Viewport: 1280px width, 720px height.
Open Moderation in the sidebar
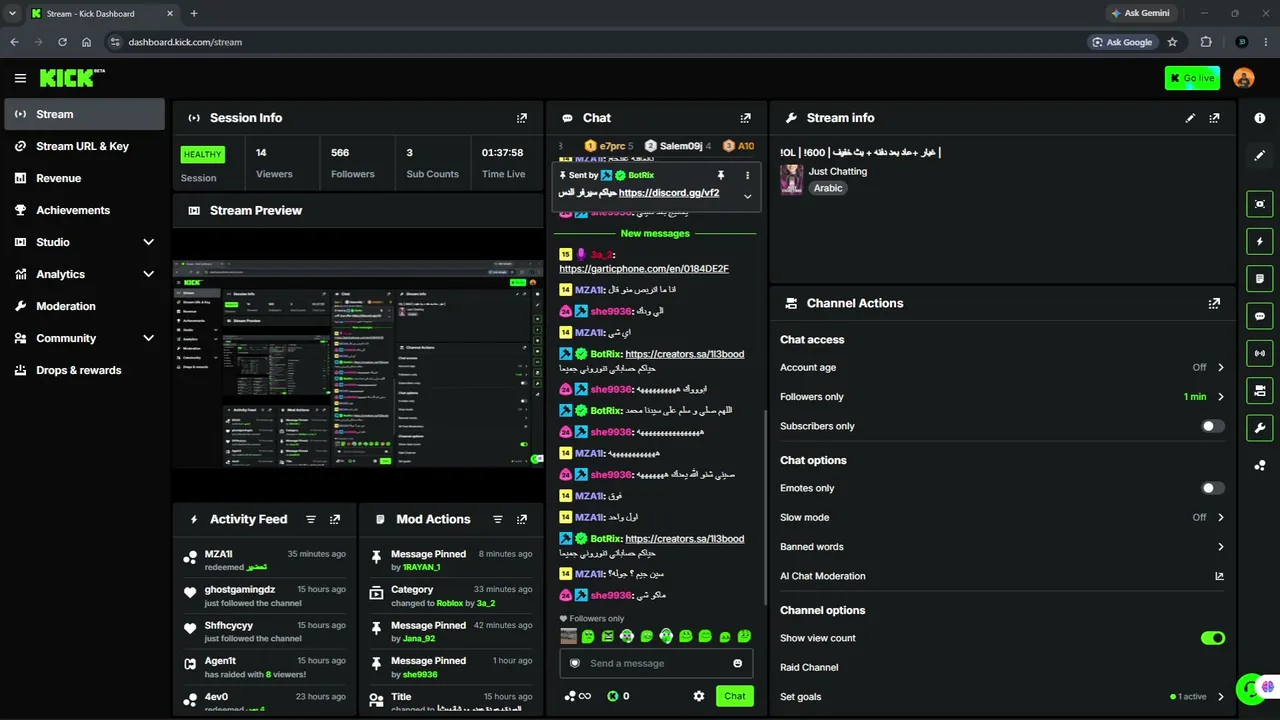pos(84,306)
